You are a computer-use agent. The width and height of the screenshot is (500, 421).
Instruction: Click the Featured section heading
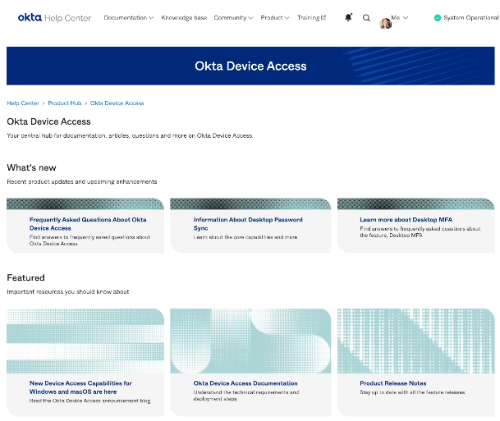coord(26,278)
